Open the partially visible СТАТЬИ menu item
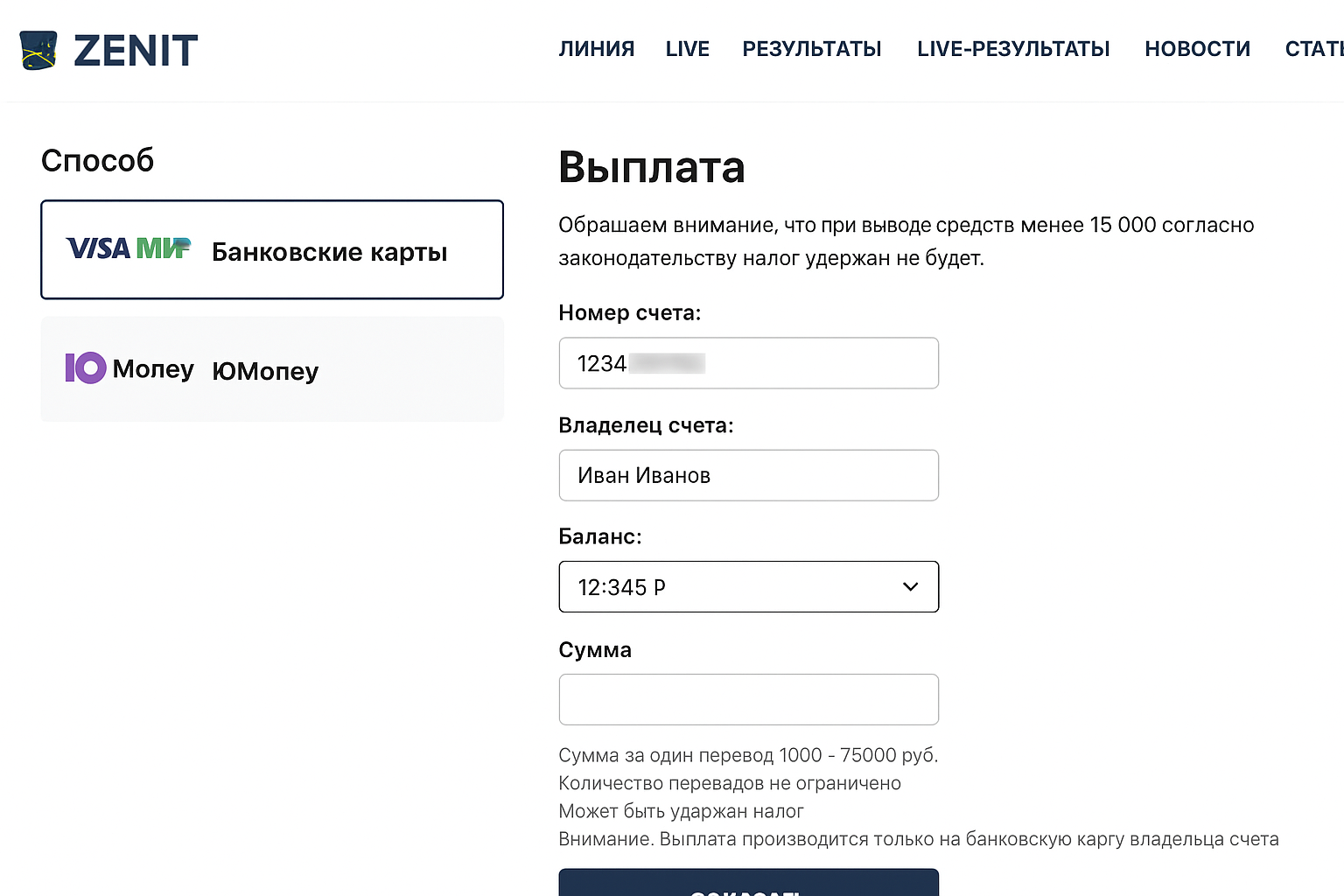 [x=1313, y=49]
